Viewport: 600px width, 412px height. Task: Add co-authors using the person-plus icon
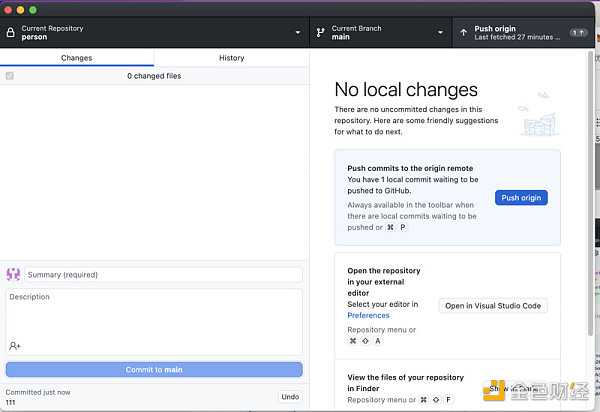(x=15, y=346)
